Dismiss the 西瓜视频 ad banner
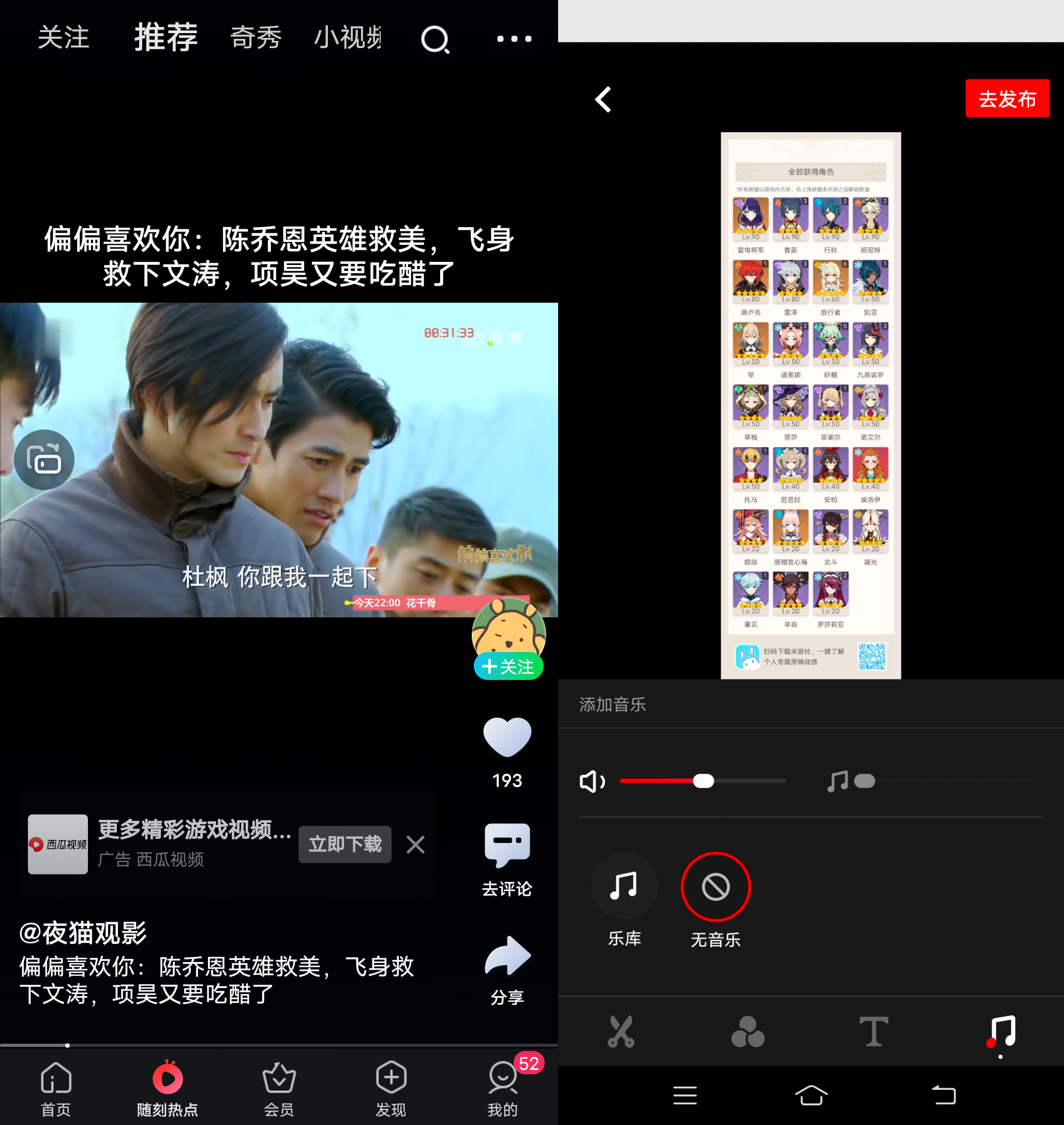 click(415, 845)
